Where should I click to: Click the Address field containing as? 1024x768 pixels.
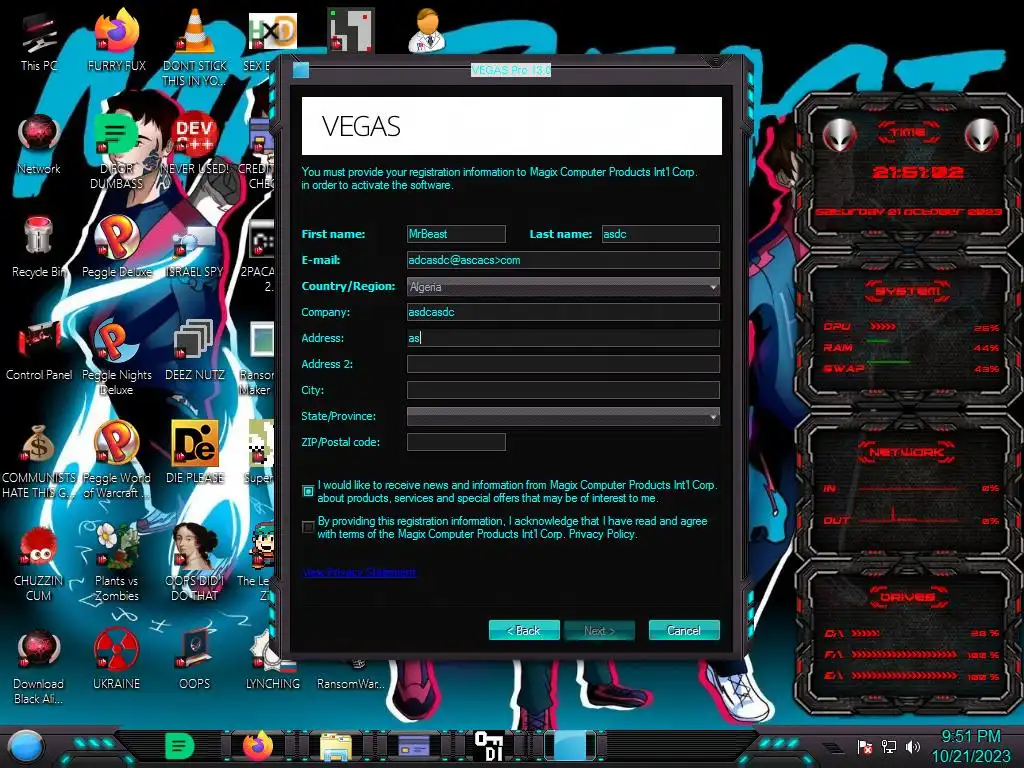point(563,338)
